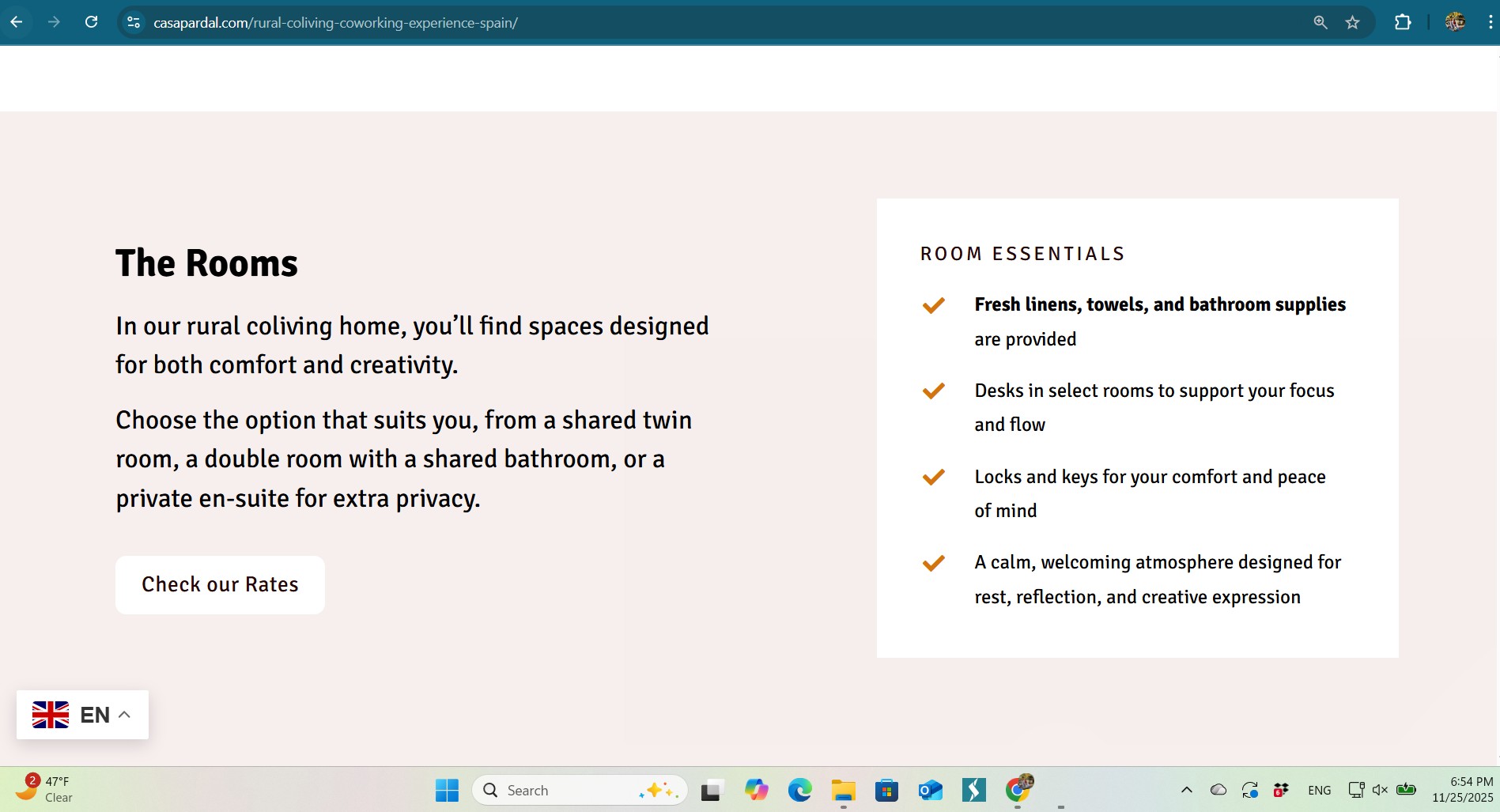Open the network display tray icon

point(1356,790)
